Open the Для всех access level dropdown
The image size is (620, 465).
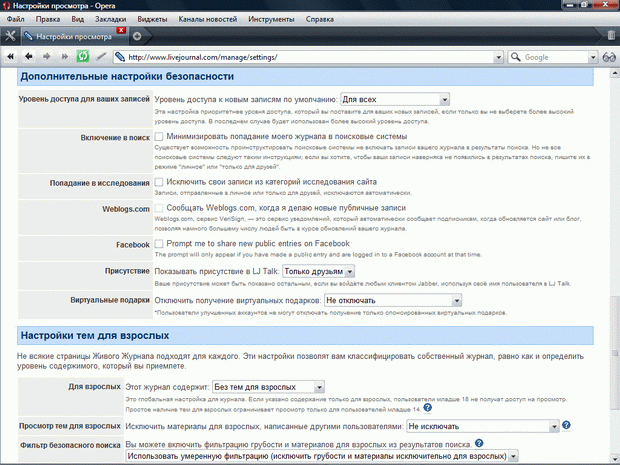pyautogui.click(x=395, y=99)
